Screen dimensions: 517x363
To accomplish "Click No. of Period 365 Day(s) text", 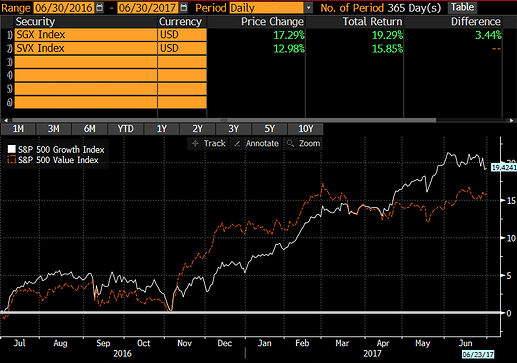I will click(381, 8).
